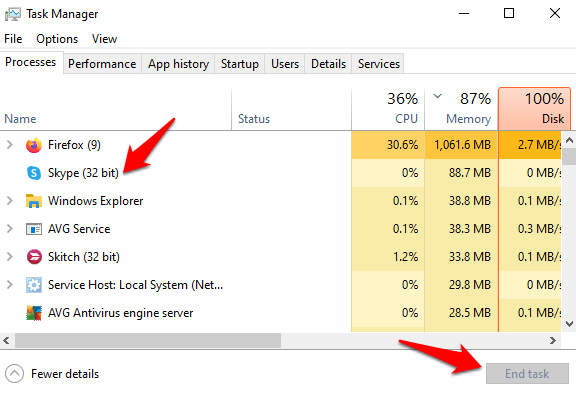Expand the Windows Explorer process group
This screenshot has height=394, width=576.
point(10,201)
